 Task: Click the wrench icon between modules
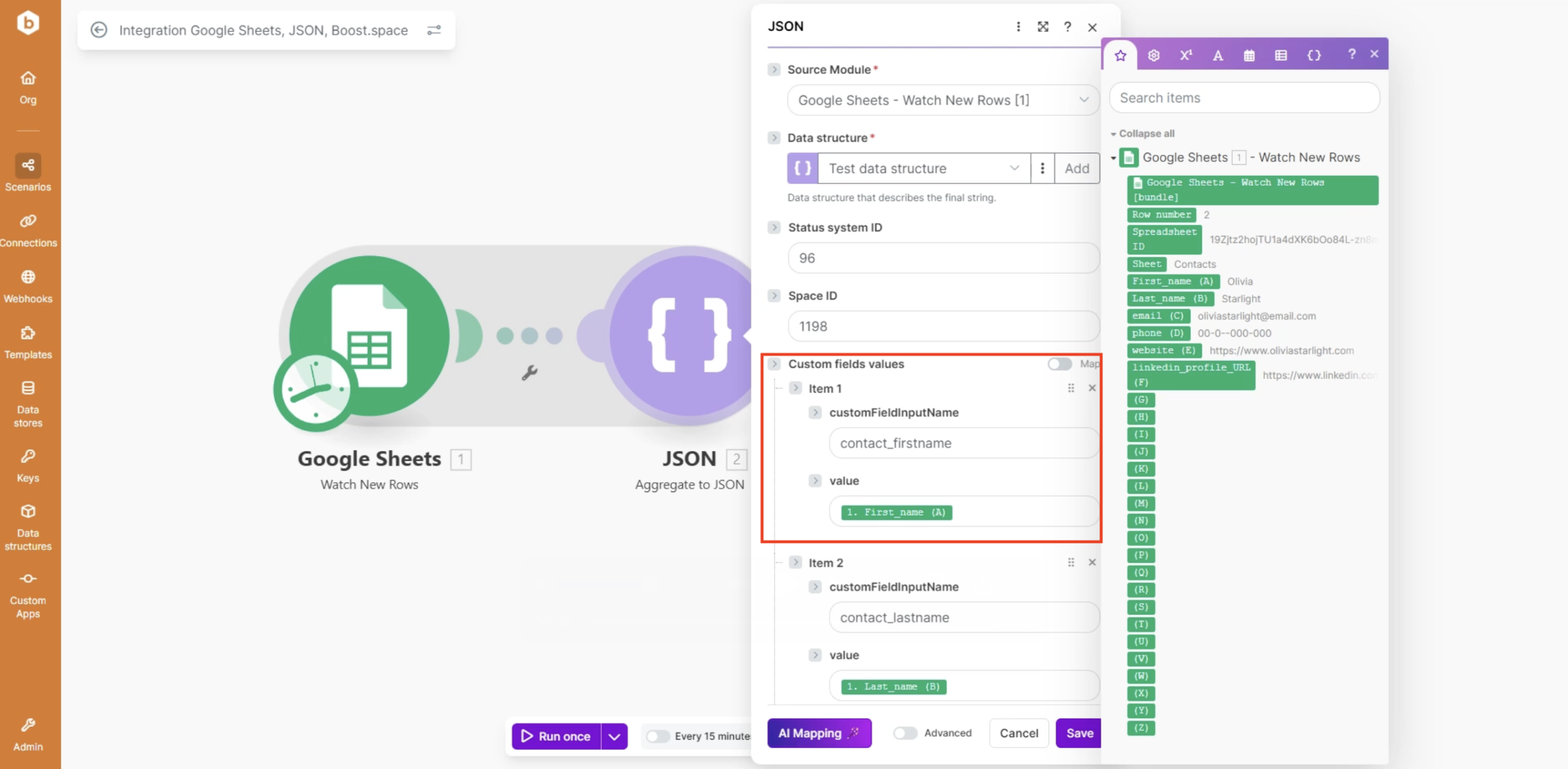529,373
